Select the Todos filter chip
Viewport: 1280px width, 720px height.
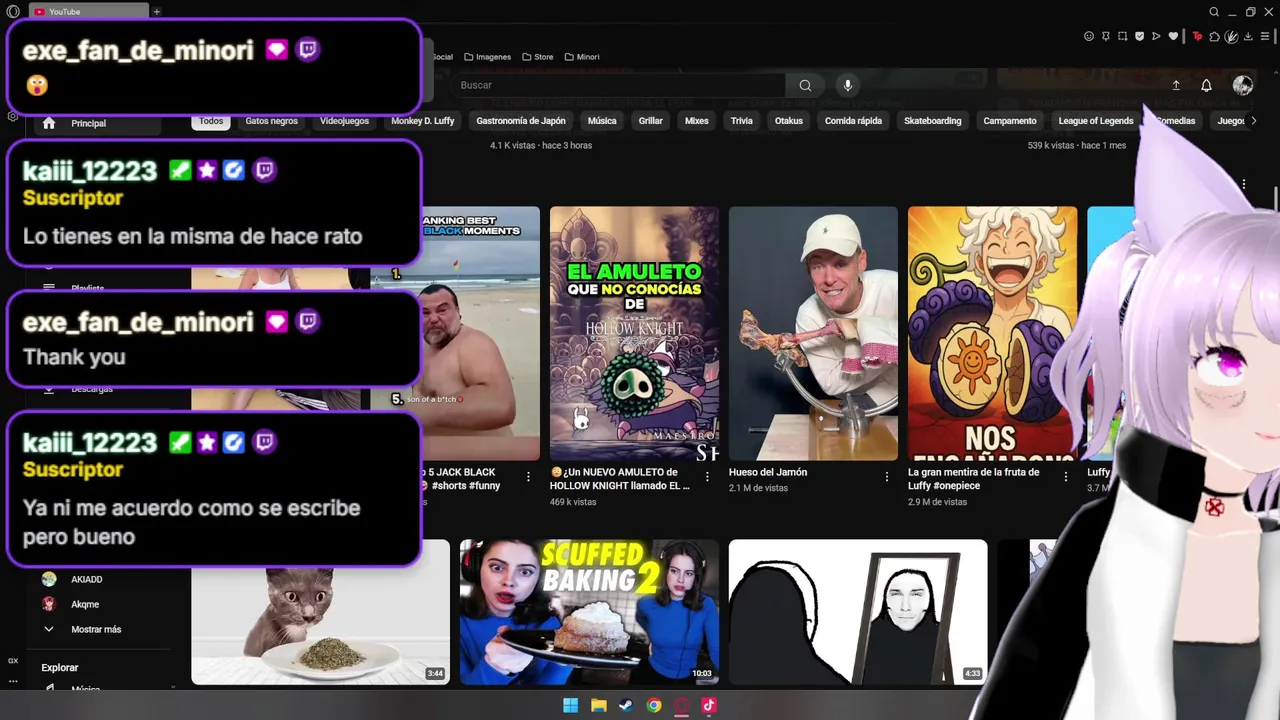point(211,121)
